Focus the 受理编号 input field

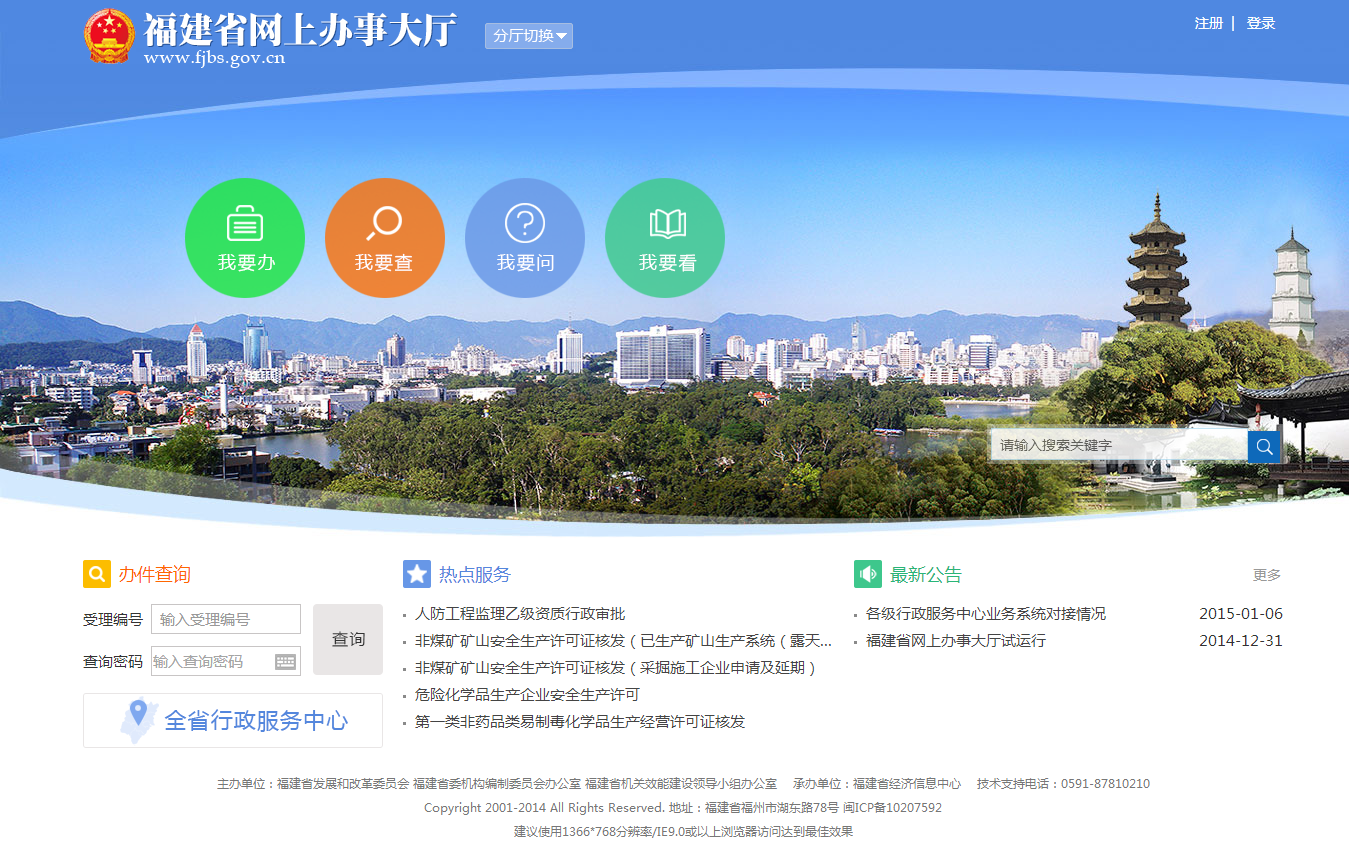coord(226,619)
